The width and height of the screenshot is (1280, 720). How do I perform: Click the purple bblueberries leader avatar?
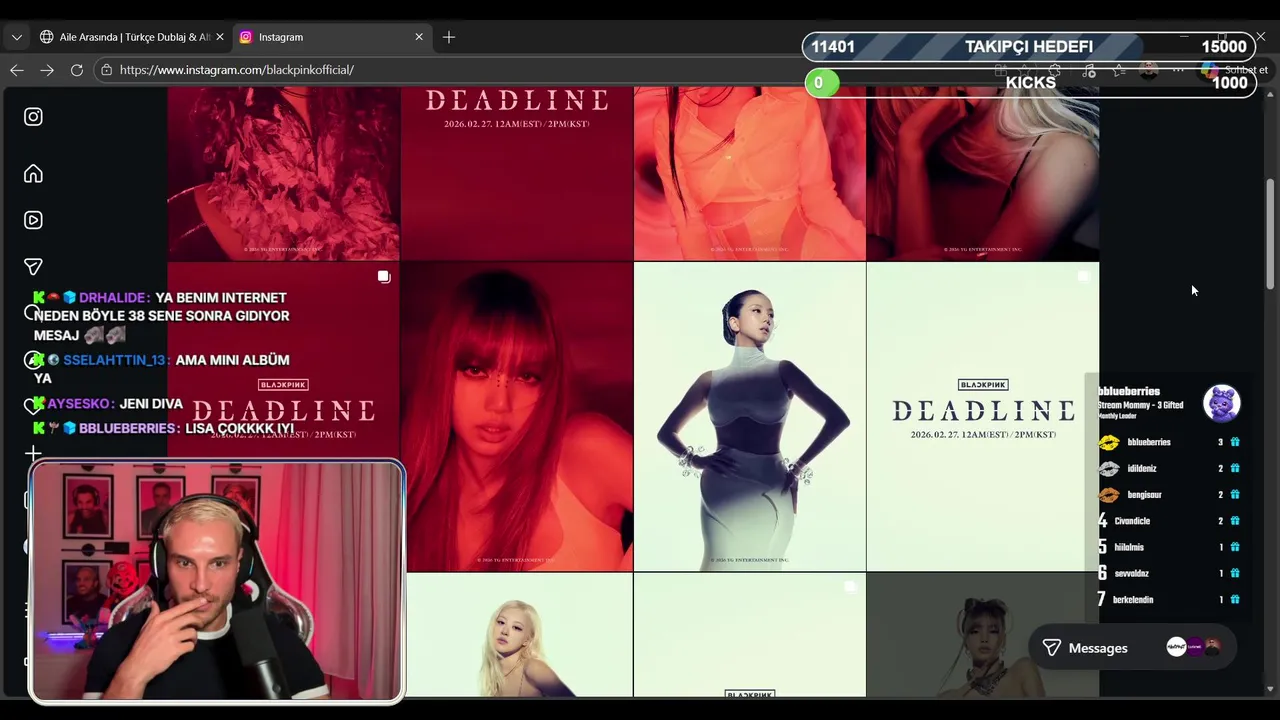(1221, 403)
